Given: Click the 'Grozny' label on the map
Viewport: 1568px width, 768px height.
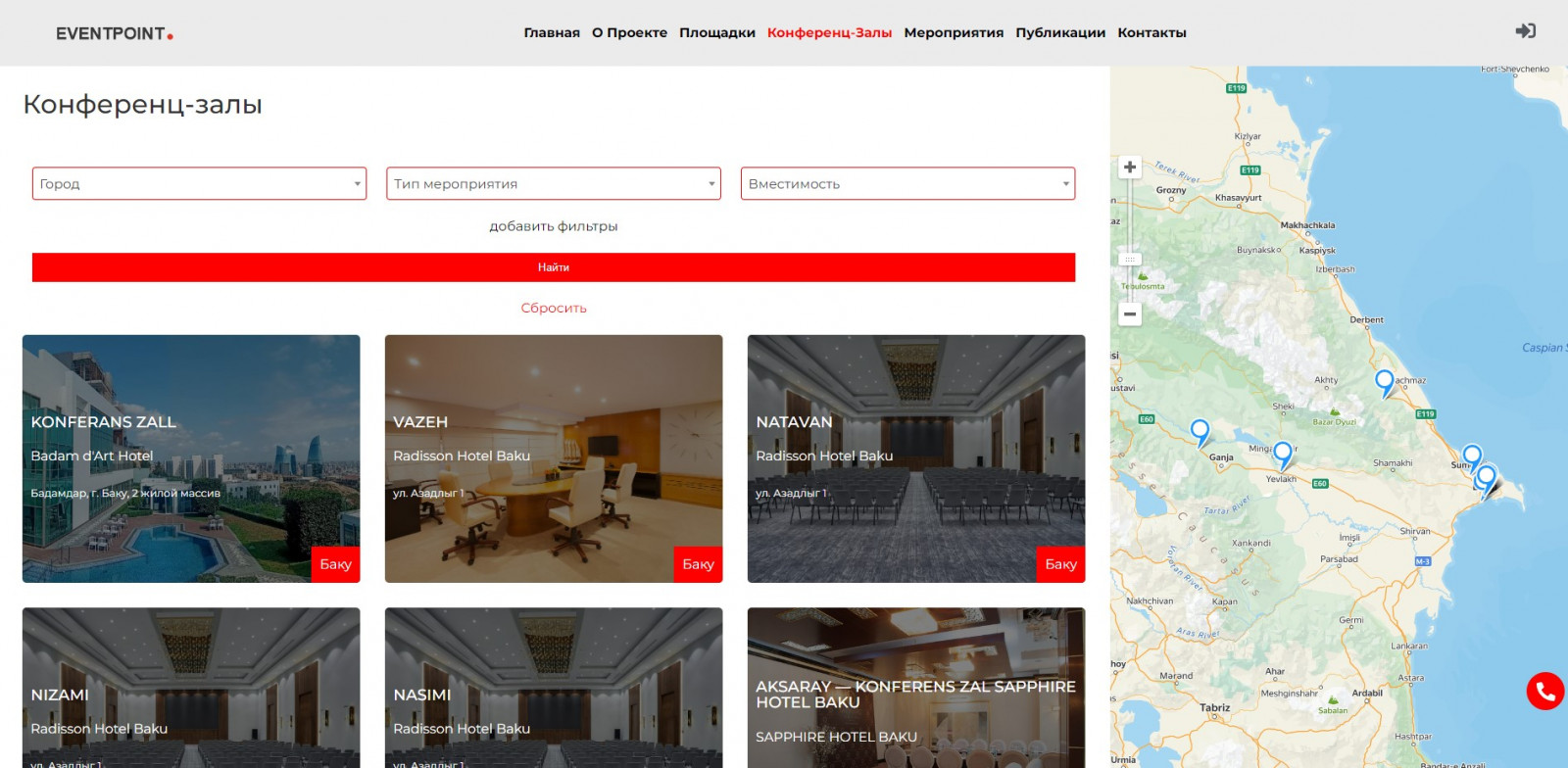Looking at the screenshot, I should [1171, 190].
